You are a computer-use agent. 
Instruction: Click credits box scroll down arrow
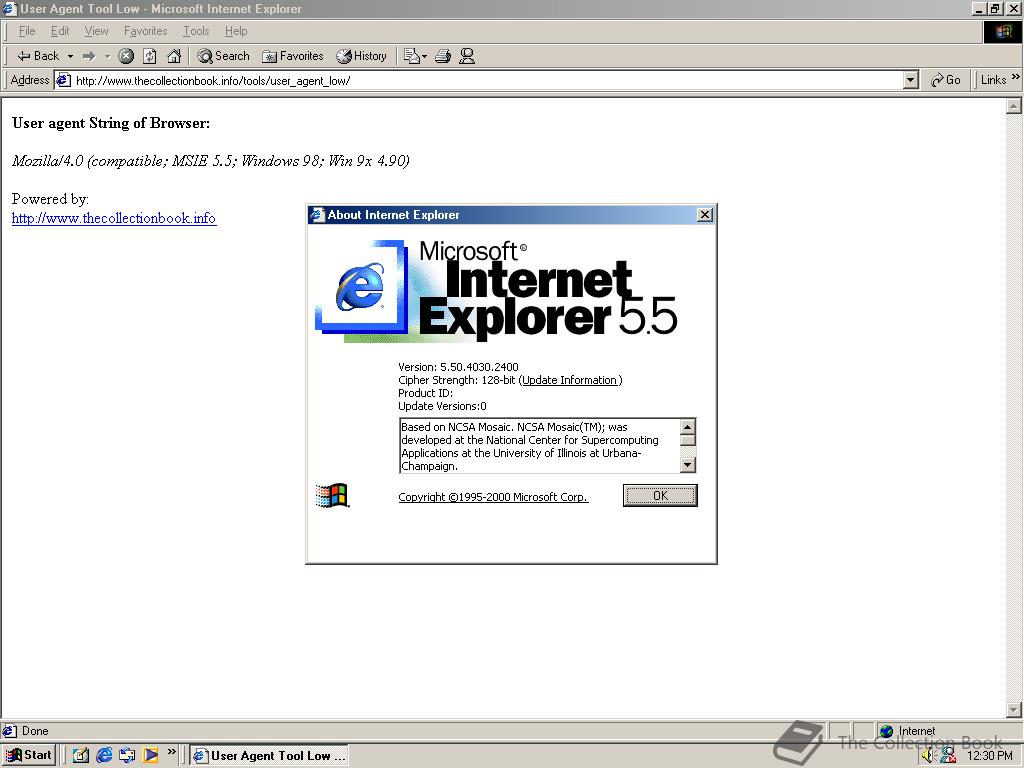[x=688, y=464]
